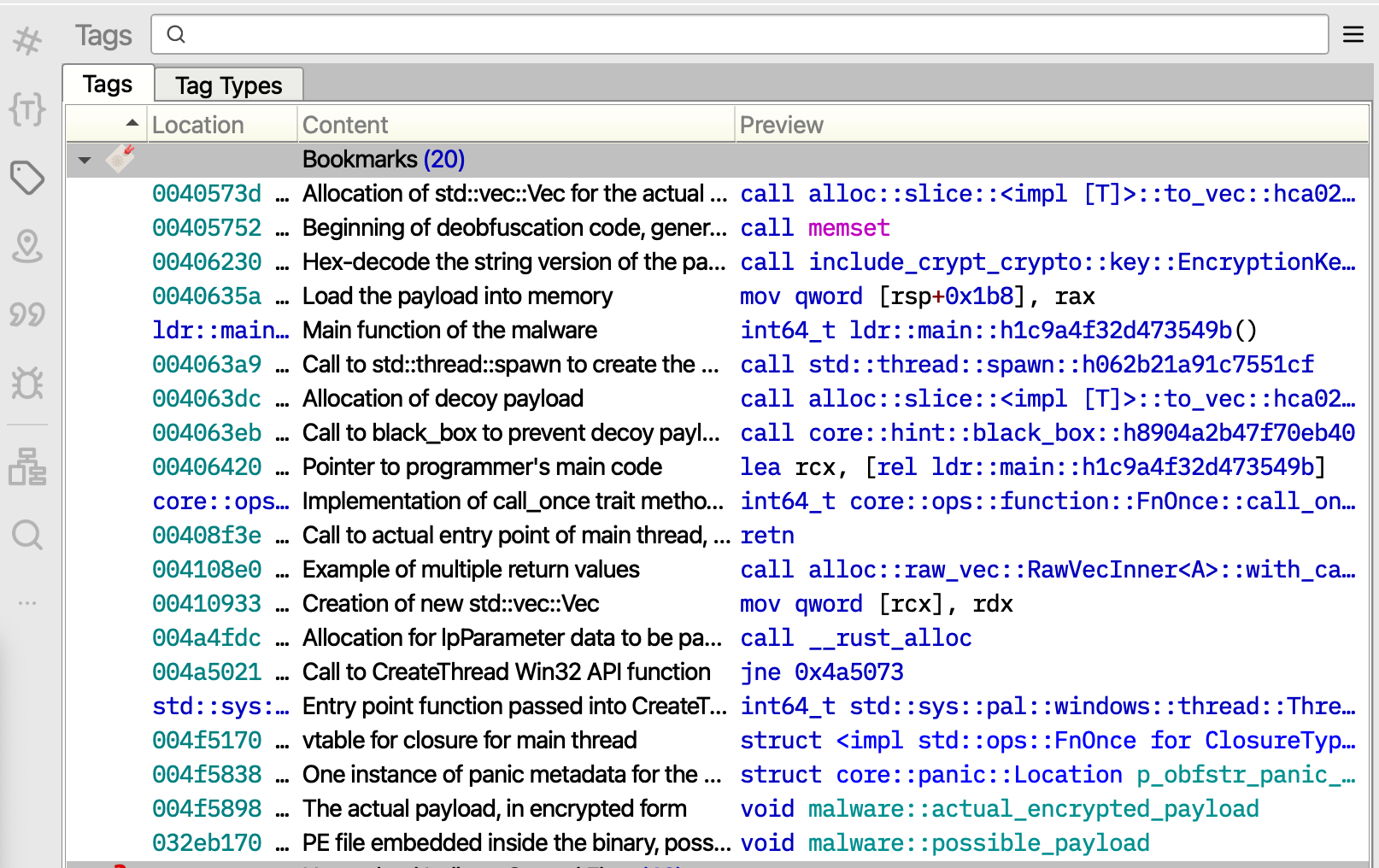Click 'void malware::actual_encrypted_payload' preview

[1000, 809]
